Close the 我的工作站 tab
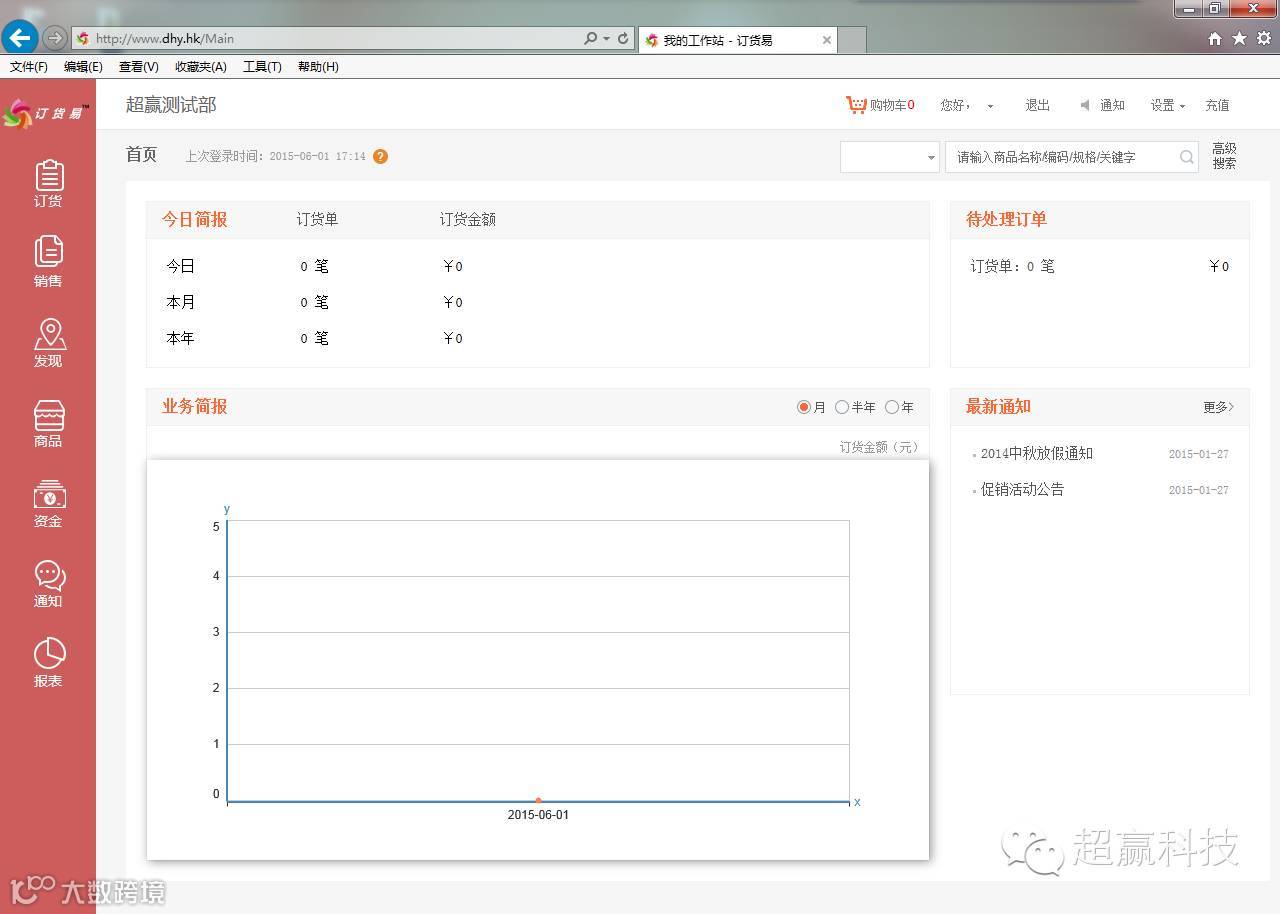The image size is (1280, 914). [x=827, y=40]
